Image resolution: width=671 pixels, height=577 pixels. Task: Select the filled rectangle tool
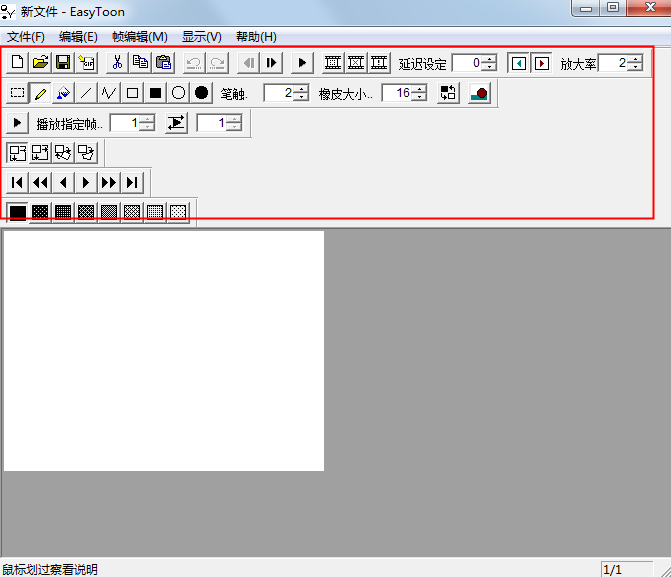[155, 93]
